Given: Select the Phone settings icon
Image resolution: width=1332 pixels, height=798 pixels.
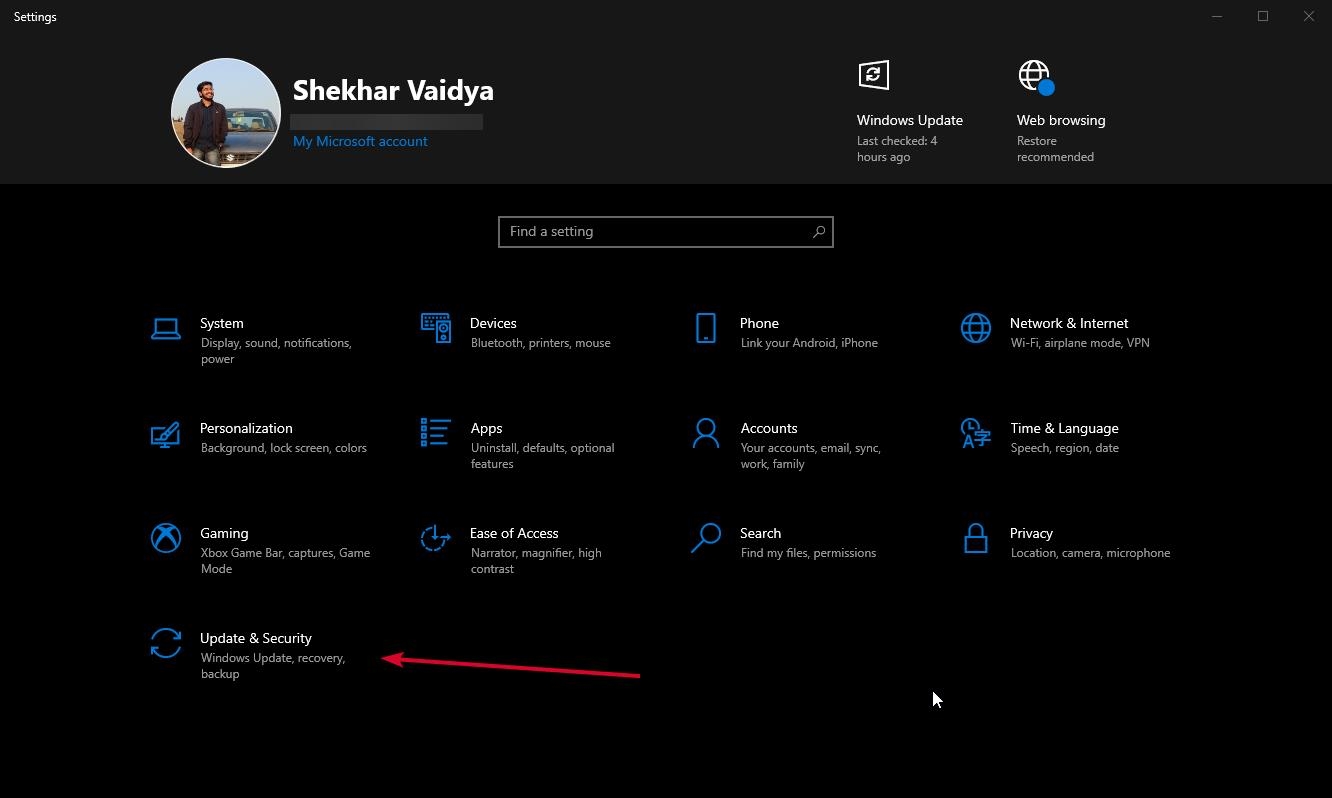Looking at the screenshot, I should point(706,328).
